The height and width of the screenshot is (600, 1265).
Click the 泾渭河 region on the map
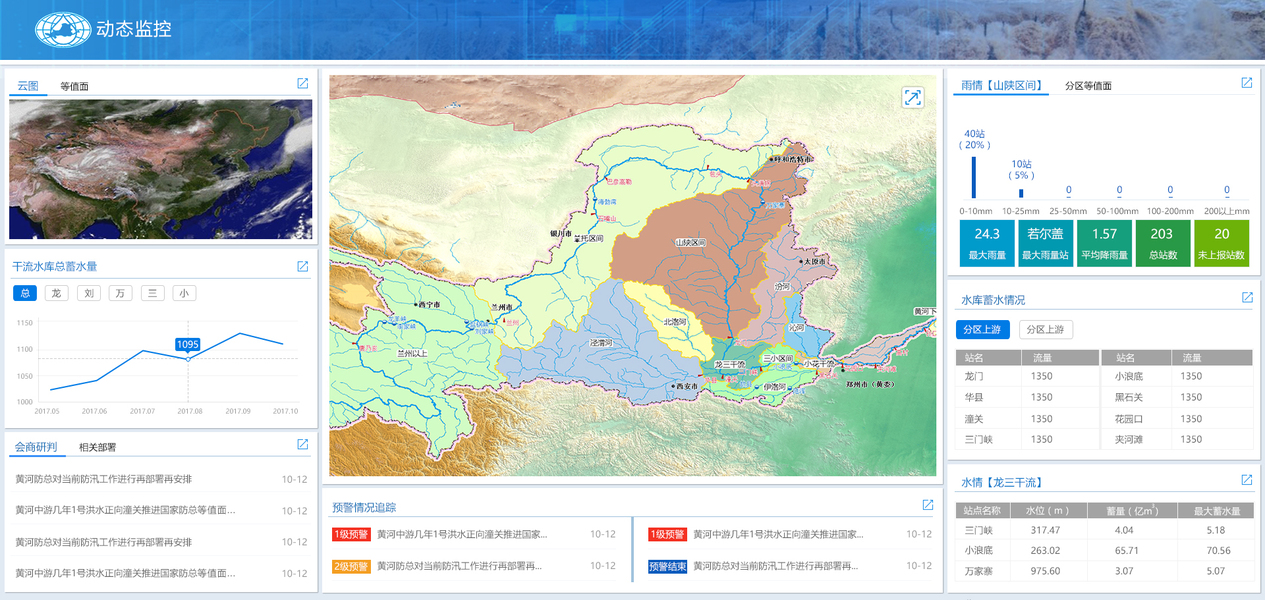[x=601, y=342]
